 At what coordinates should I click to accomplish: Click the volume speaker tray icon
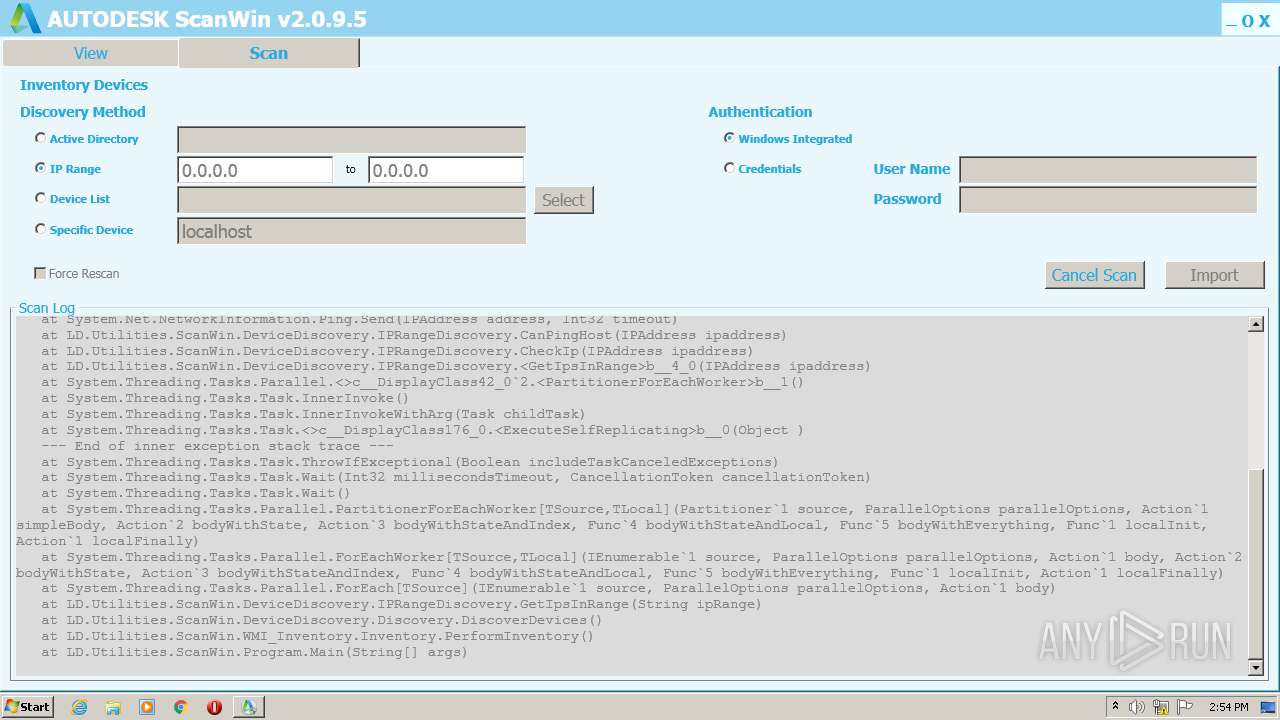click(x=1137, y=707)
